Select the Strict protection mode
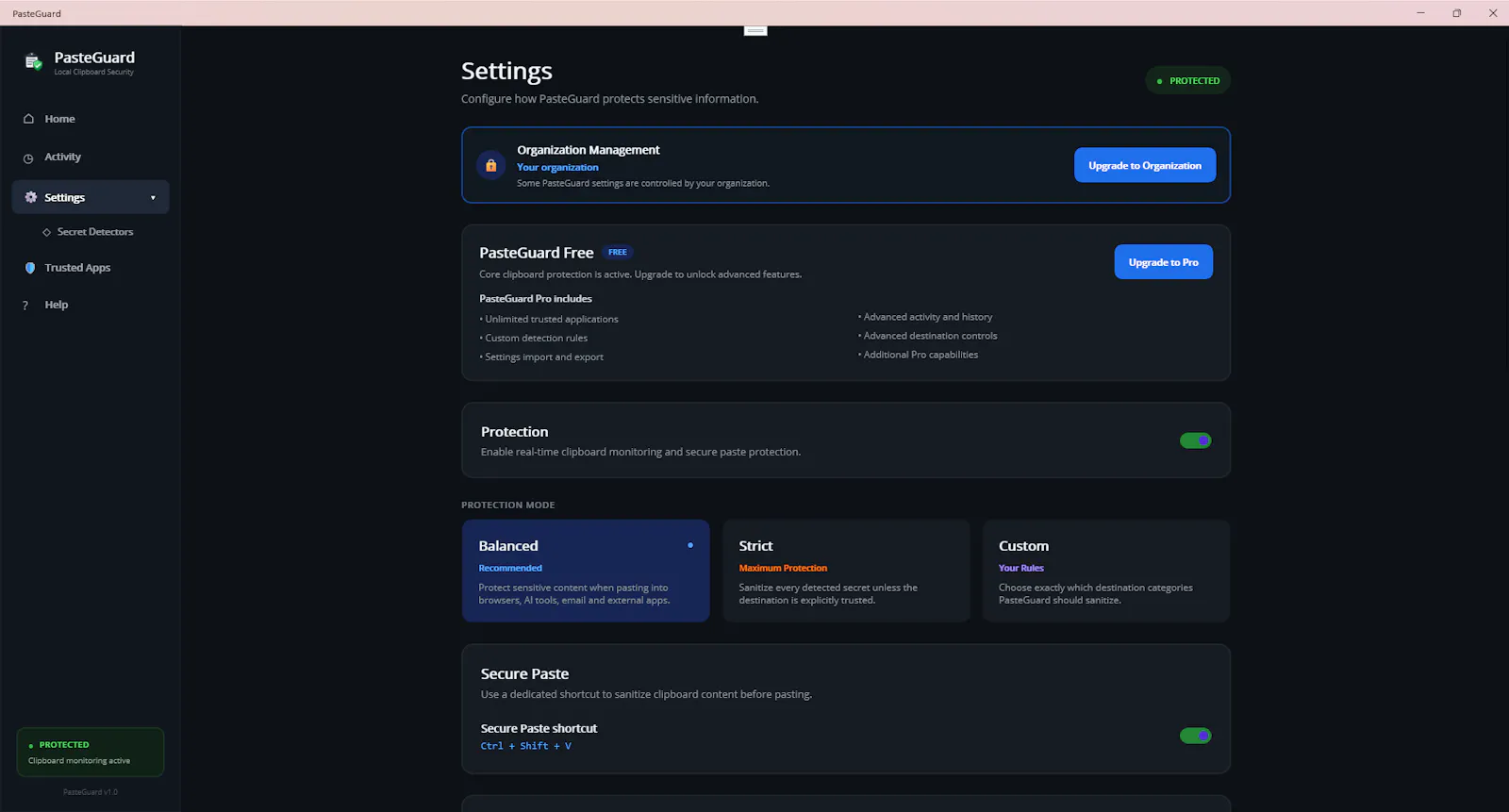The image size is (1509, 812). tap(846, 571)
